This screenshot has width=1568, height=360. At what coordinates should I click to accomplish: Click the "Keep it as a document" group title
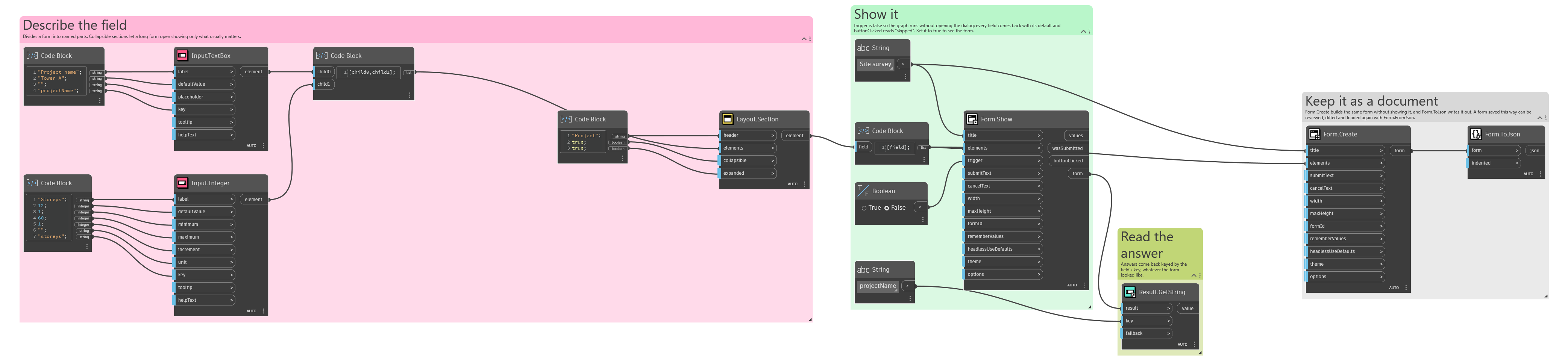[1371, 101]
